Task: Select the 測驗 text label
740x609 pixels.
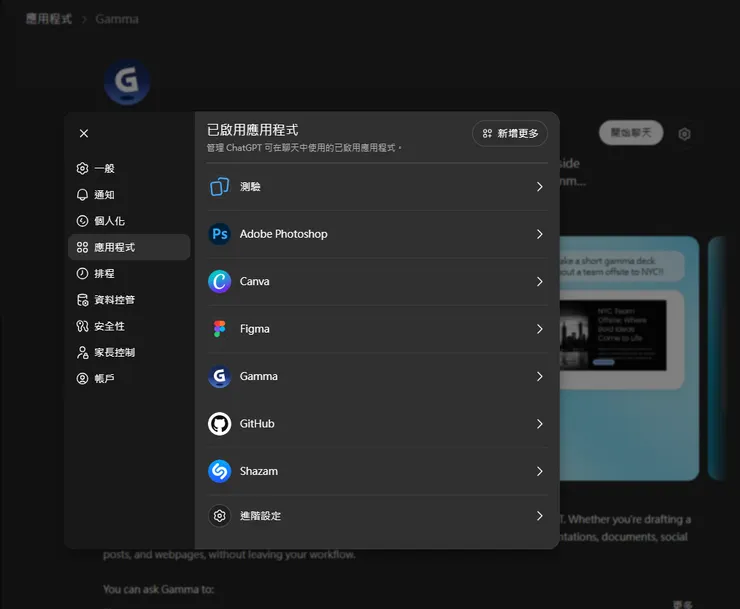Action: tap(250, 186)
